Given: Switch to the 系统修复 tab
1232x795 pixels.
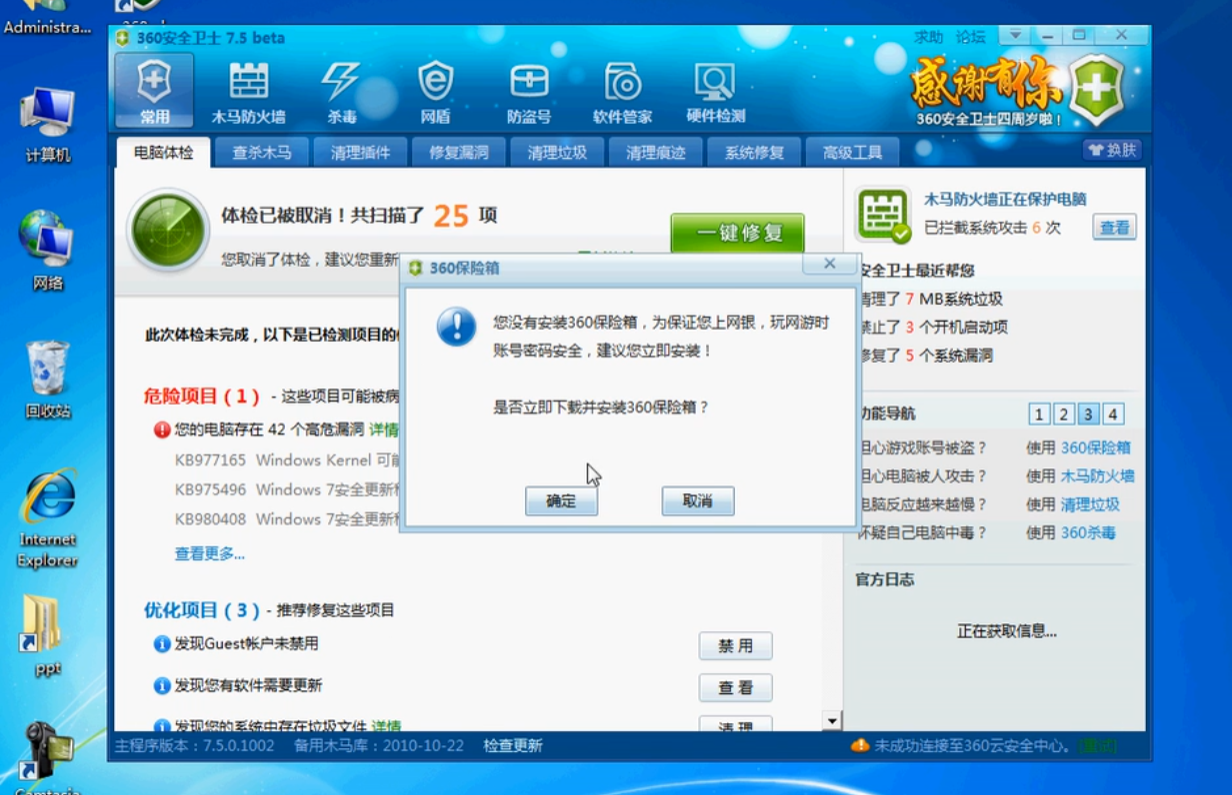Looking at the screenshot, I should coord(755,153).
